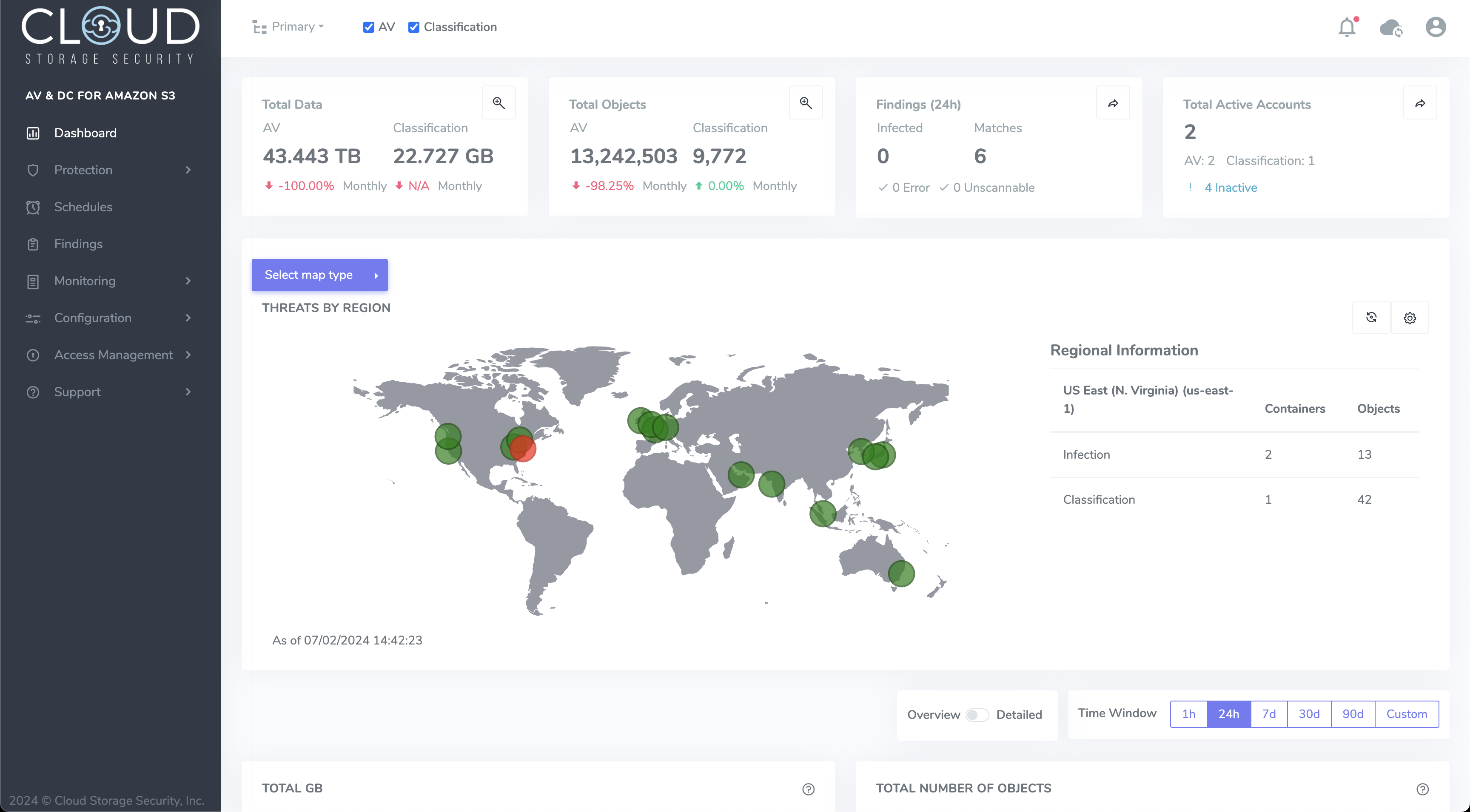Refresh the Threats by Region map
This screenshot has width=1470, height=812.
pyautogui.click(x=1371, y=318)
